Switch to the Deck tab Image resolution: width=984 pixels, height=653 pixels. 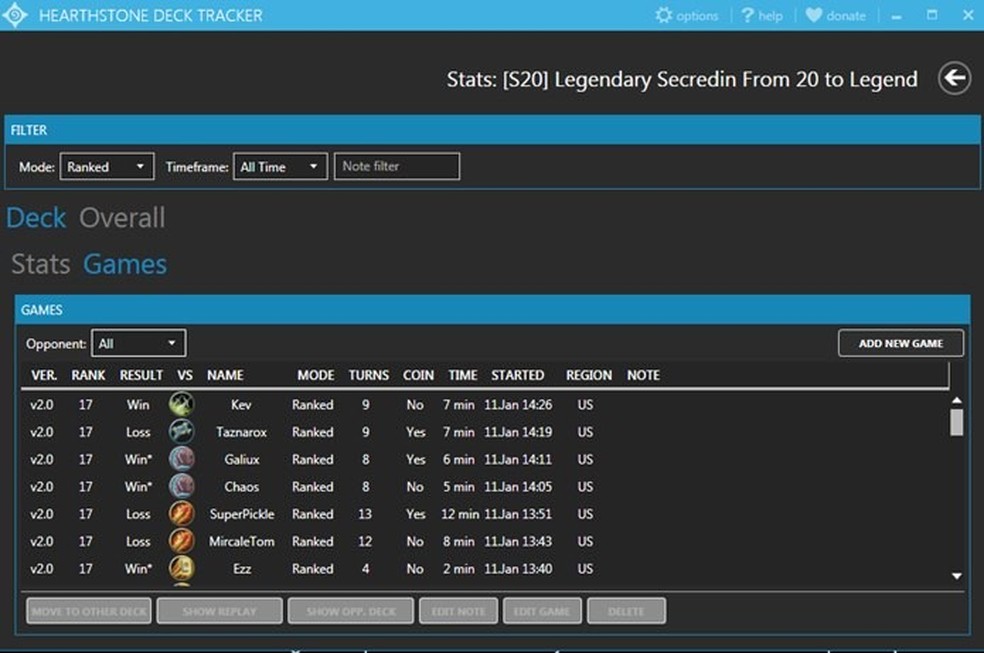point(36,218)
